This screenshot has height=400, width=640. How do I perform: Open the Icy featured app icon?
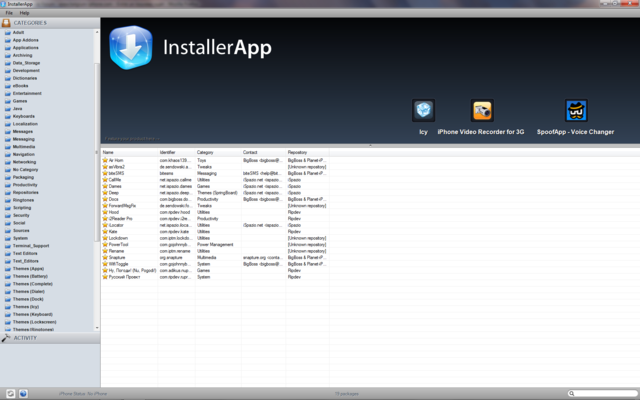pyautogui.click(x=423, y=110)
